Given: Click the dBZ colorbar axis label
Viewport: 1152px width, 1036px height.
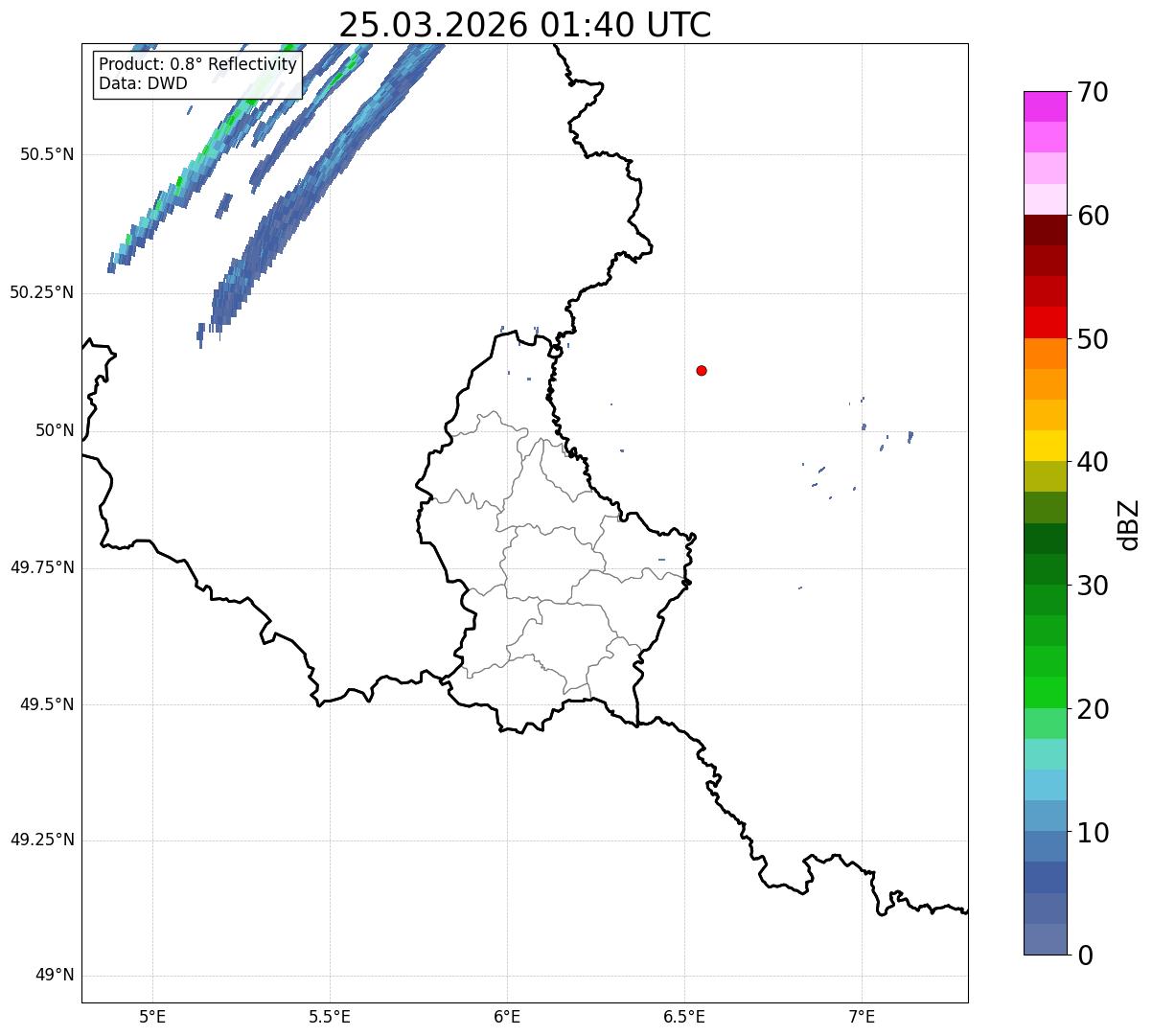Looking at the screenshot, I should pyautogui.click(x=1129, y=523).
